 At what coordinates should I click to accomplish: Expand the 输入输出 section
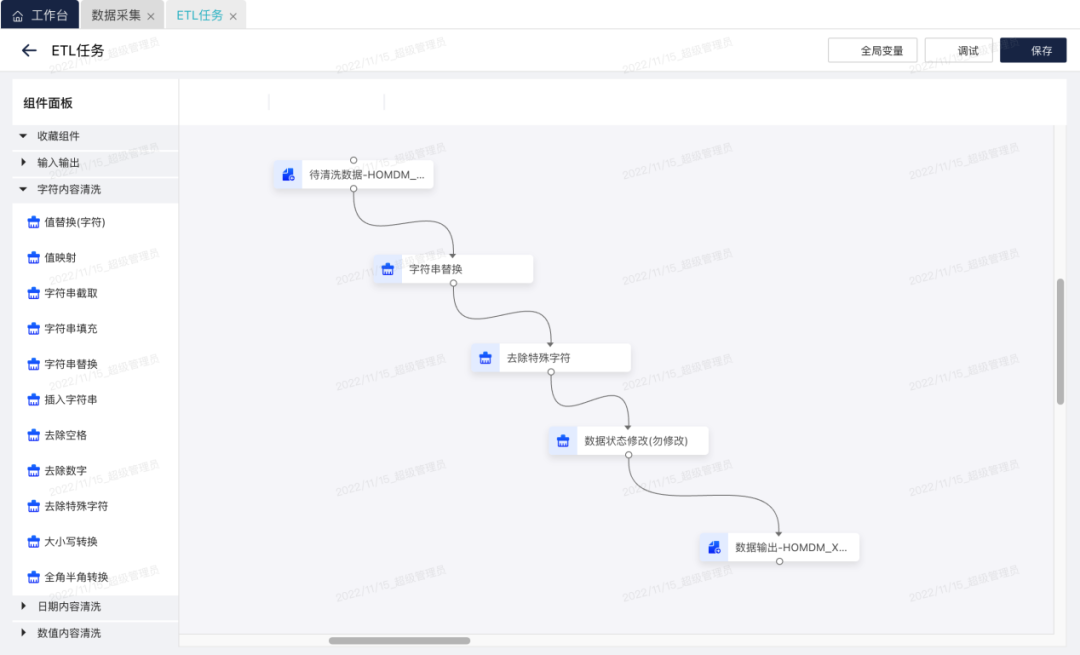(x=23, y=162)
